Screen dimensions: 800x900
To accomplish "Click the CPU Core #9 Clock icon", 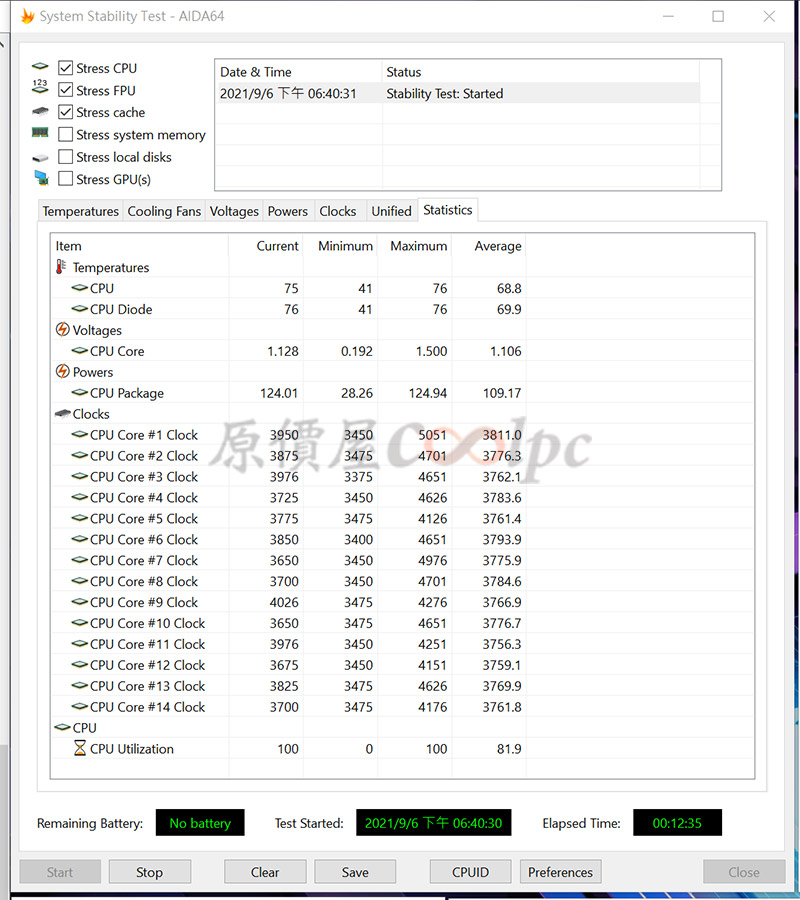I will (x=79, y=602).
